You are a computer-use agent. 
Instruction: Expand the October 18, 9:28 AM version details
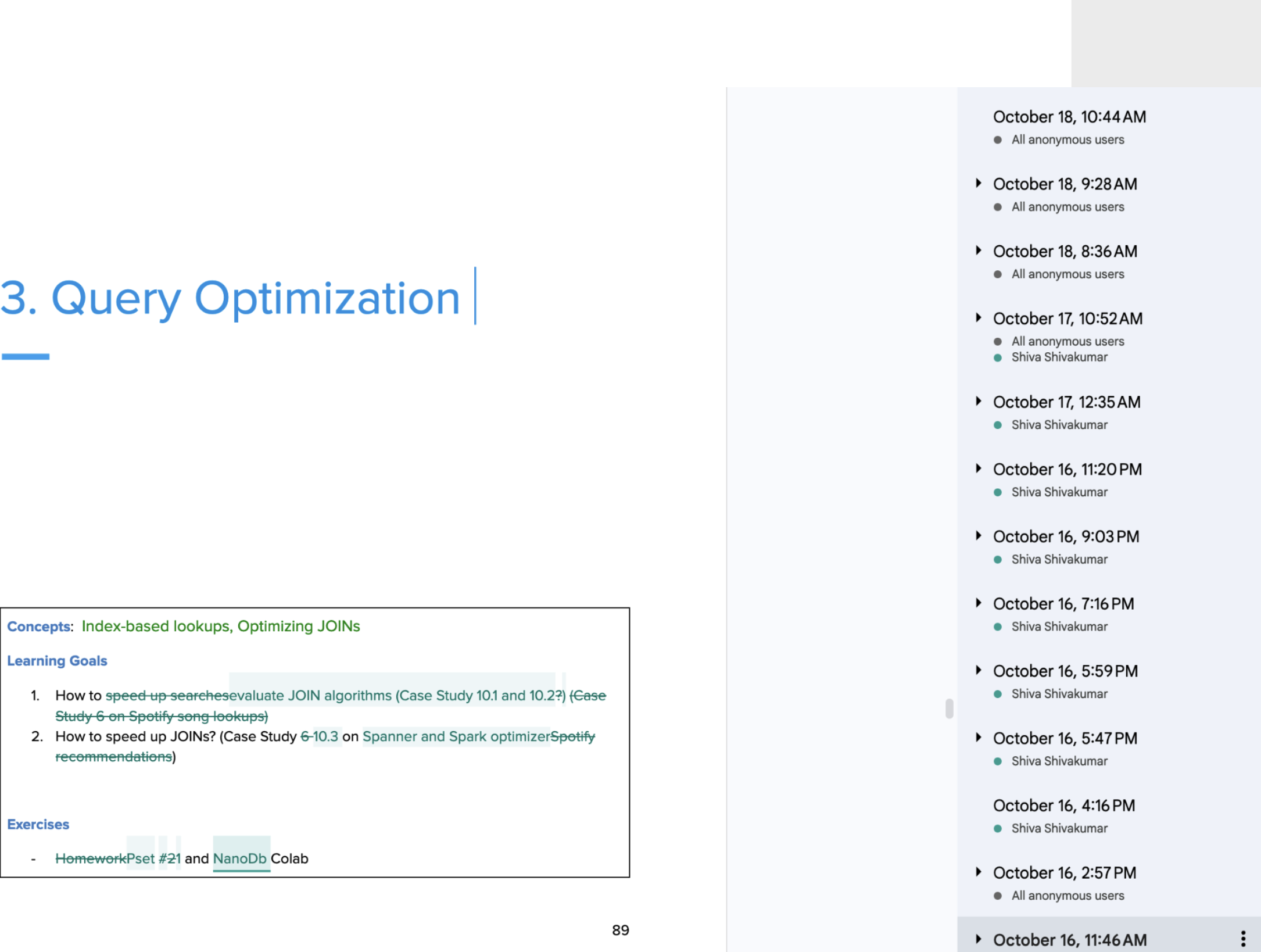(x=979, y=182)
